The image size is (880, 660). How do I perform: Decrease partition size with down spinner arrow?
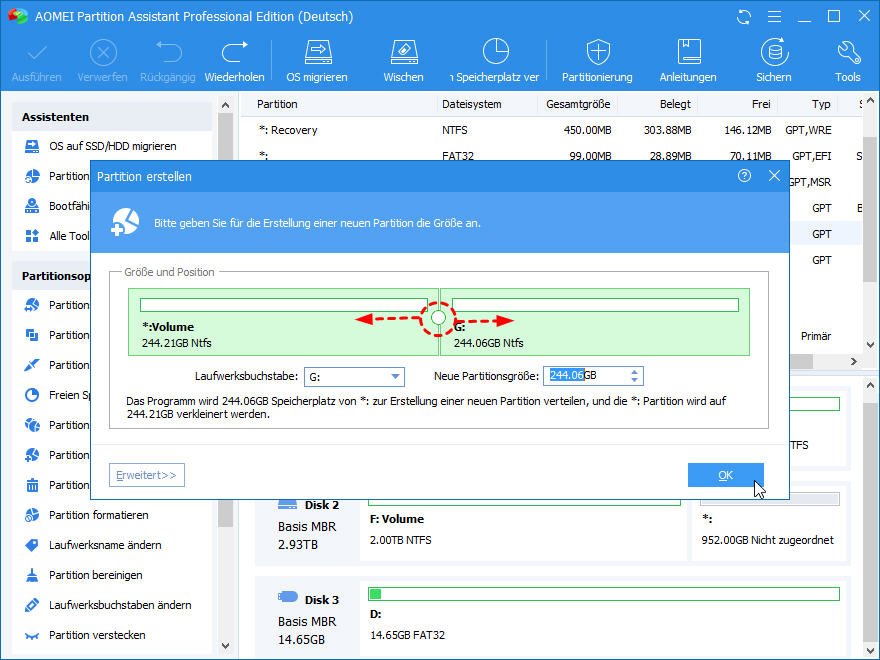(634, 380)
